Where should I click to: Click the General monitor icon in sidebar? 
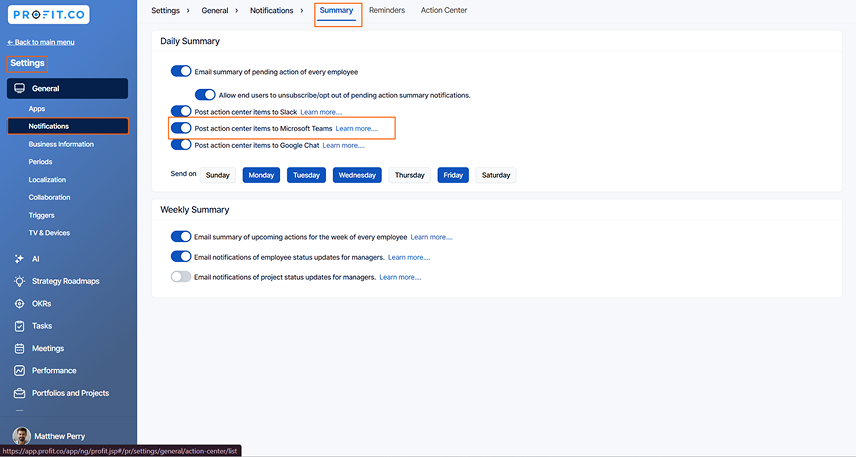20,88
